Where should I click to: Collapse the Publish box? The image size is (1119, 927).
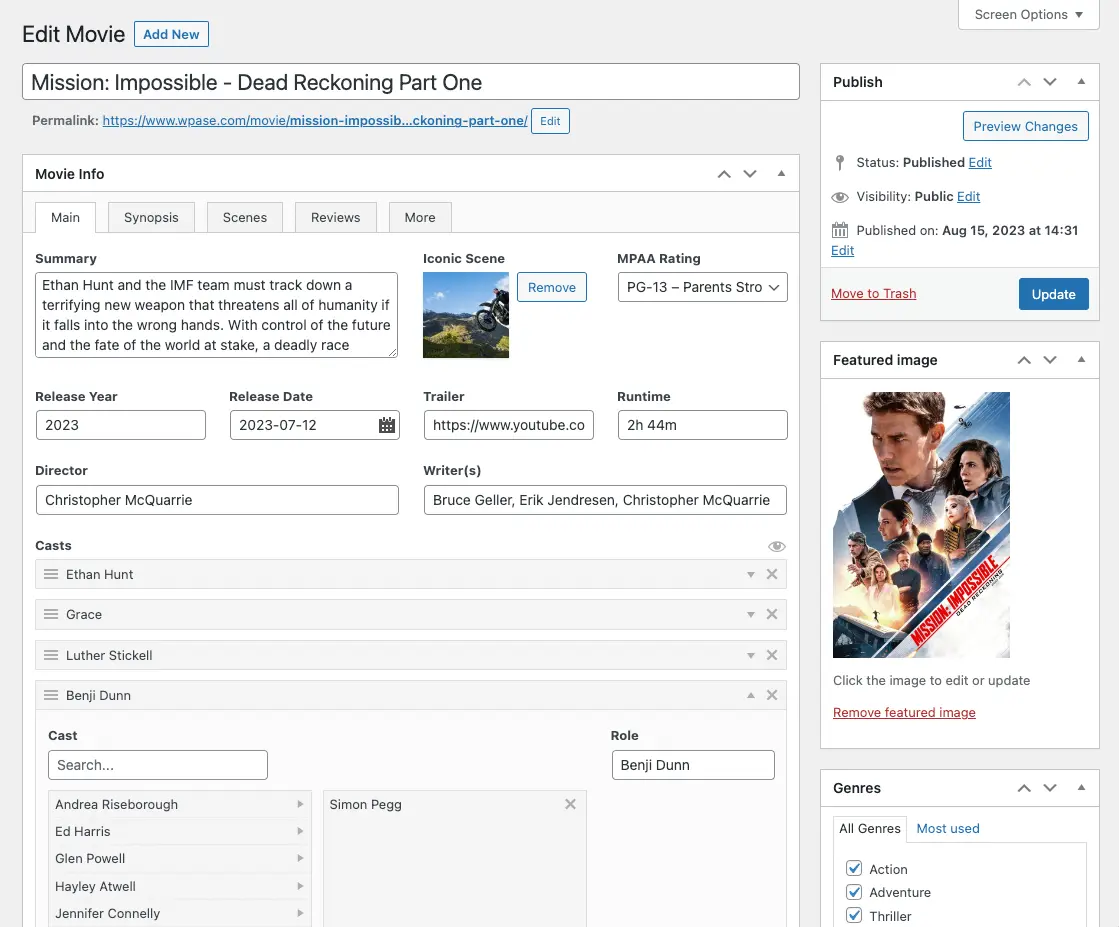[1081, 81]
